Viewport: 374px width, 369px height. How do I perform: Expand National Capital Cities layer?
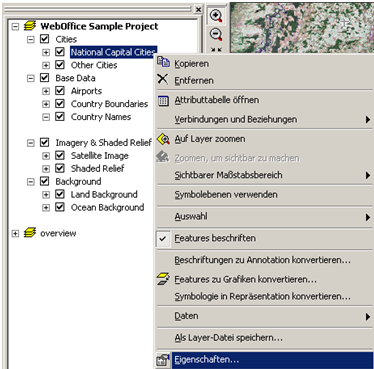(46, 52)
